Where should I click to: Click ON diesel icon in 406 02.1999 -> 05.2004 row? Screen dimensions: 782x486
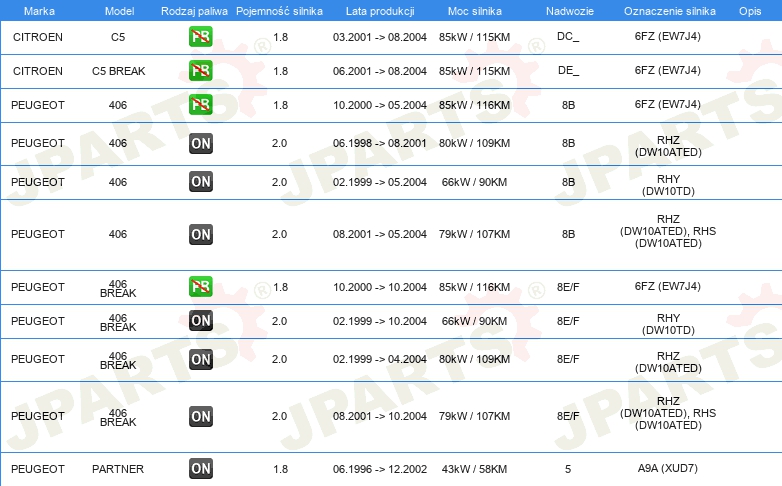[x=201, y=182]
